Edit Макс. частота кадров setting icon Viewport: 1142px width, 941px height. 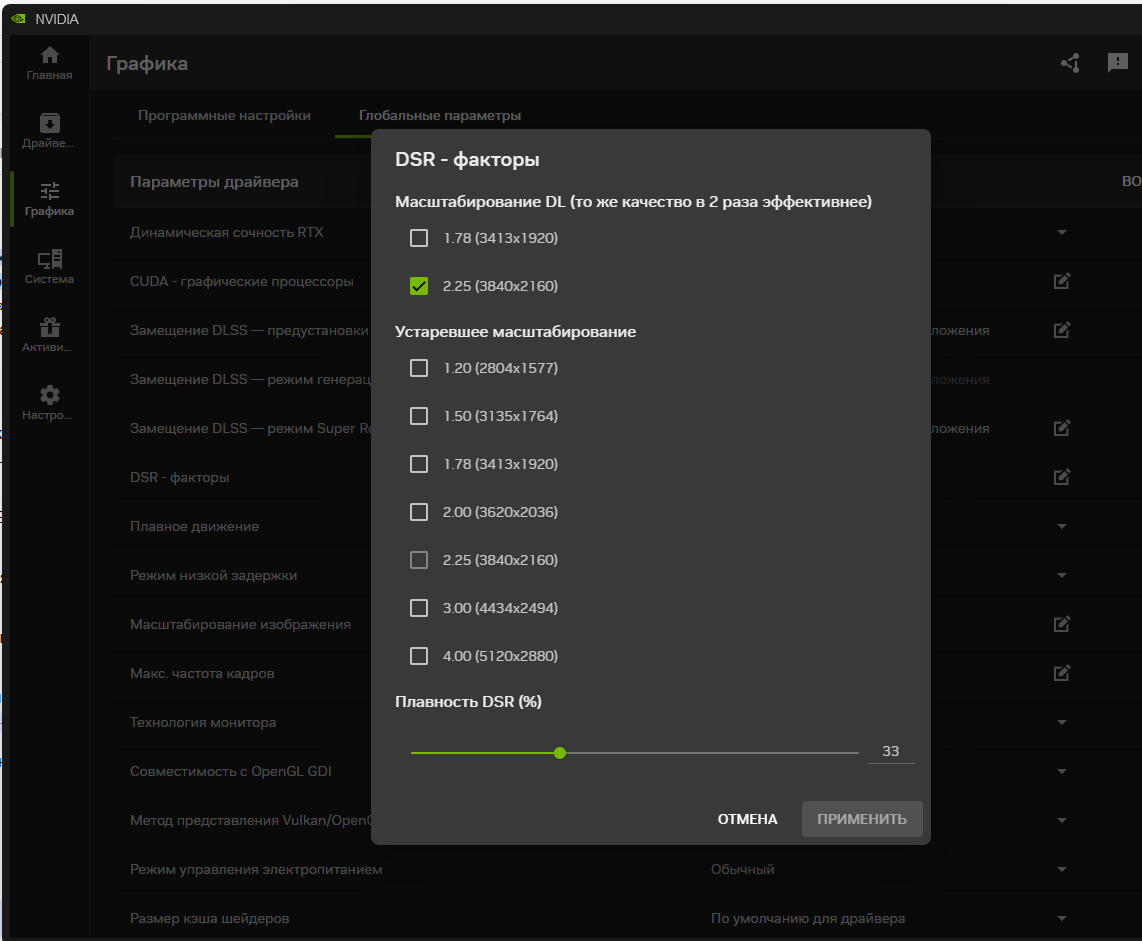tap(1062, 673)
